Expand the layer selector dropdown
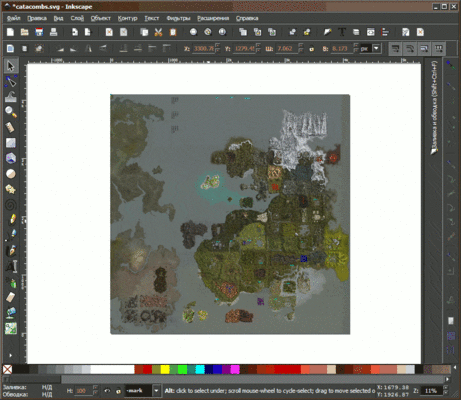The image size is (461, 400). 156,390
